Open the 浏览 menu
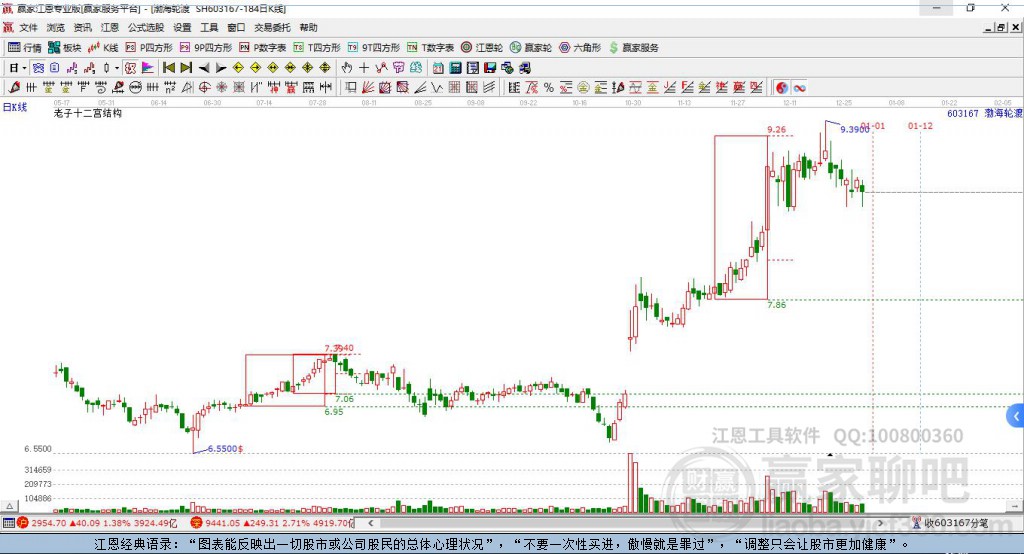The height and width of the screenshot is (554, 1024). (56, 27)
